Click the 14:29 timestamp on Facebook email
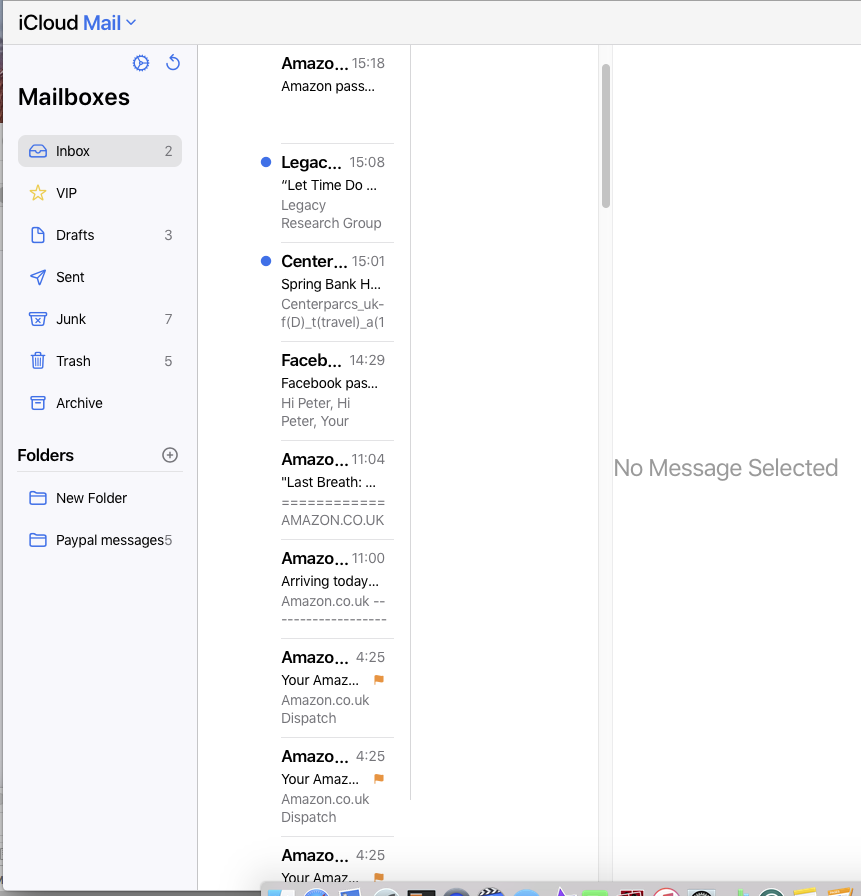Image resolution: width=861 pixels, height=896 pixels. tap(367, 360)
